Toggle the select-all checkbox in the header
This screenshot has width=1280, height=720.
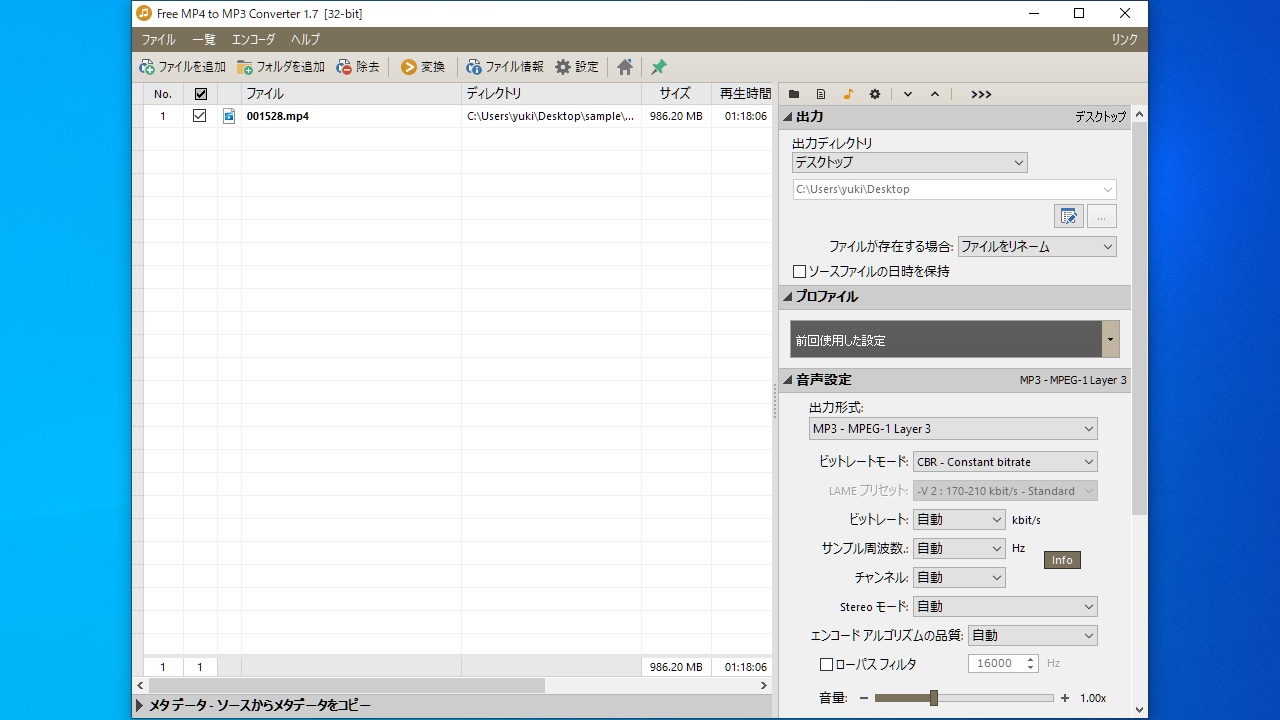(200, 94)
